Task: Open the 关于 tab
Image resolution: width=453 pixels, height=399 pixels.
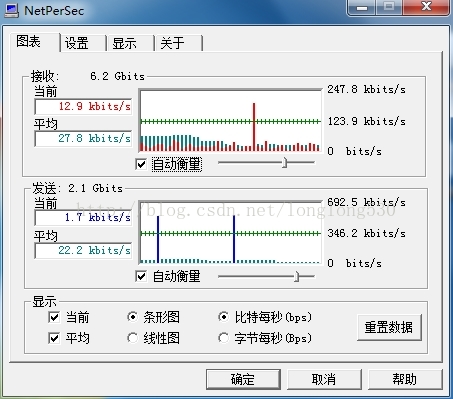Action: coord(178,43)
